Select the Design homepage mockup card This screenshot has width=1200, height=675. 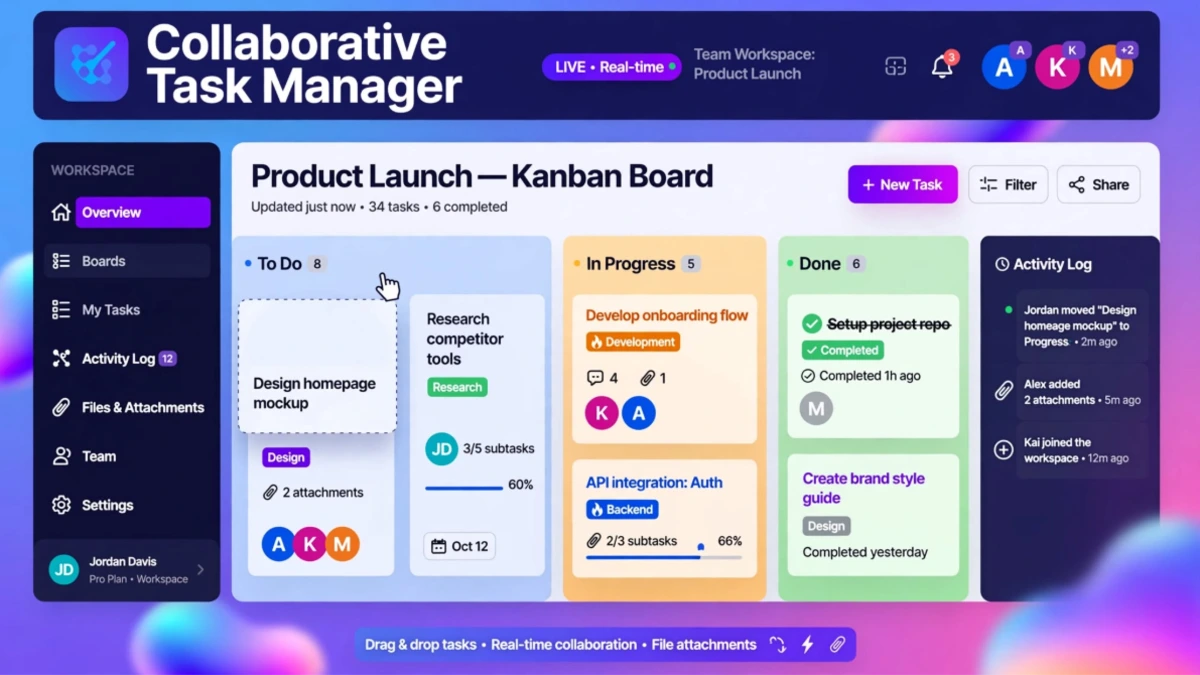(317, 366)
